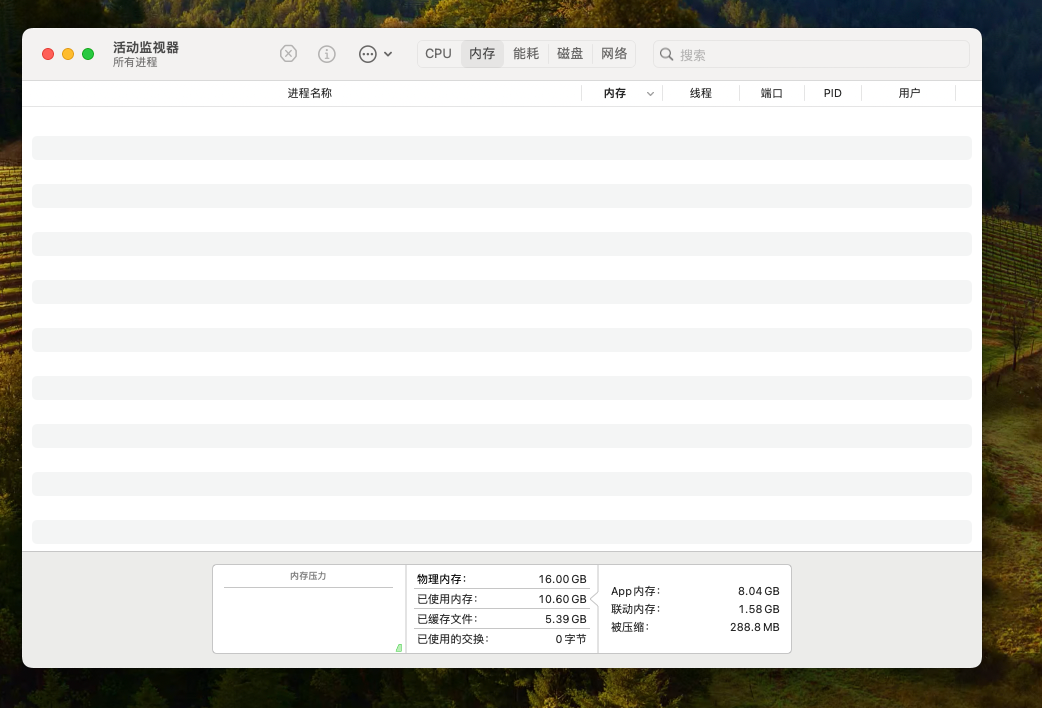Open the process info inspector icon
The width and height of the screenshot is (1042, 708).
[x=327, y=54]
